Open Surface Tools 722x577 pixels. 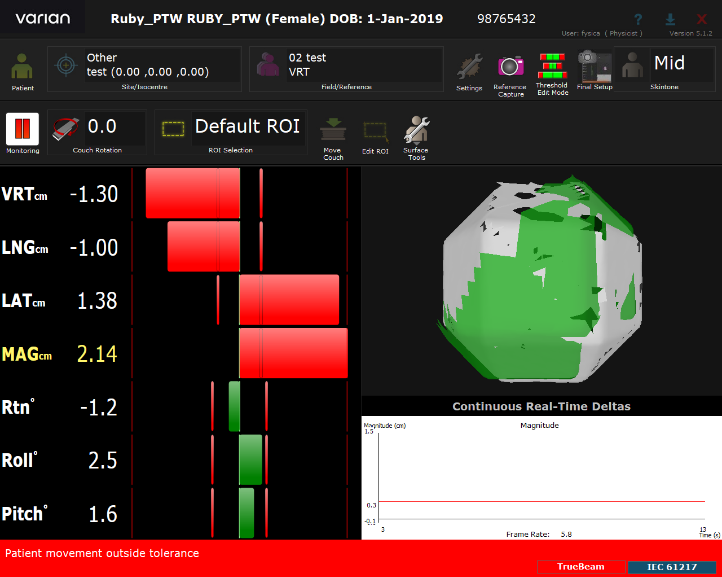click(x=416, y=129)
